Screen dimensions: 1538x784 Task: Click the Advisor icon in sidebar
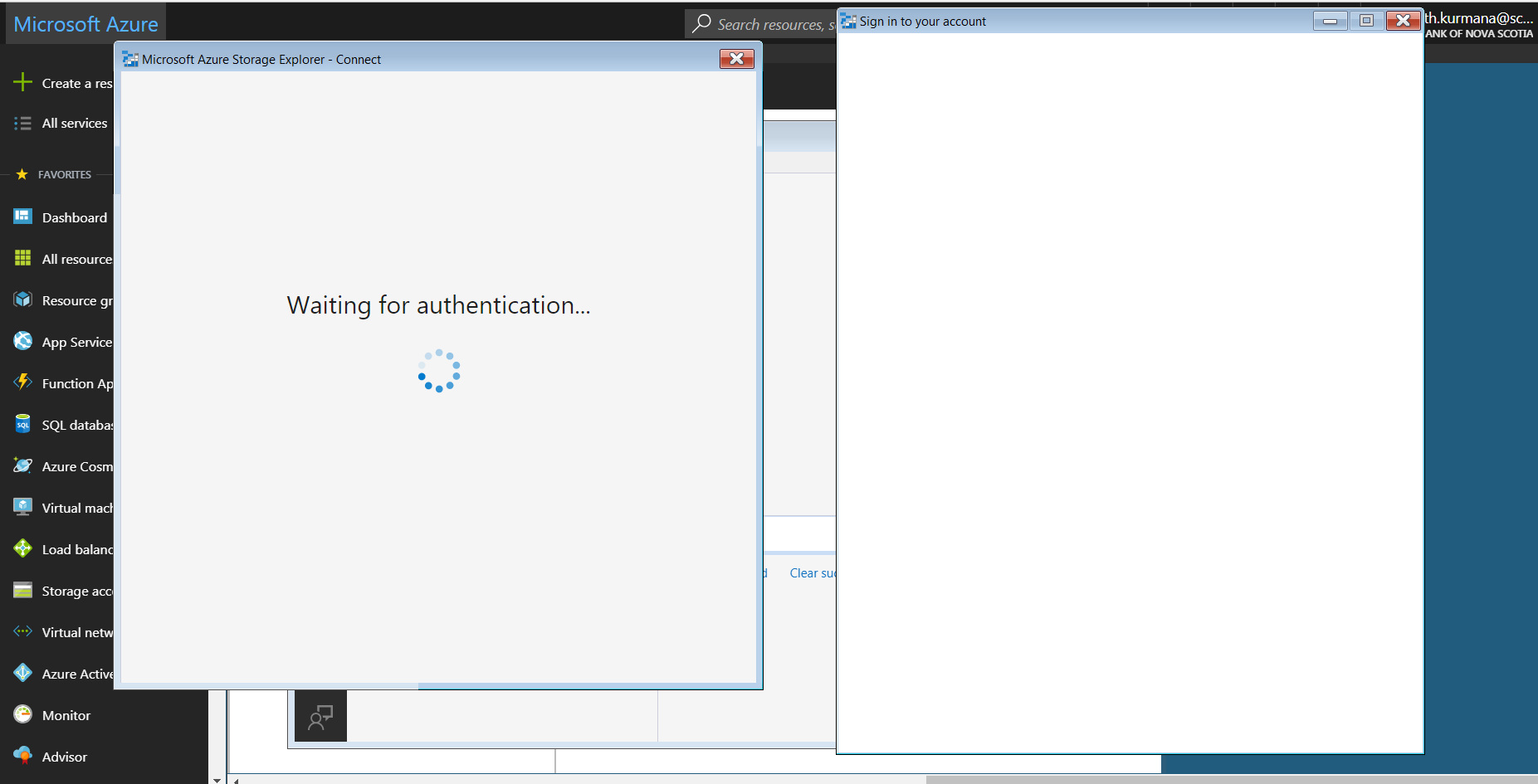click(x=22, y=756)
